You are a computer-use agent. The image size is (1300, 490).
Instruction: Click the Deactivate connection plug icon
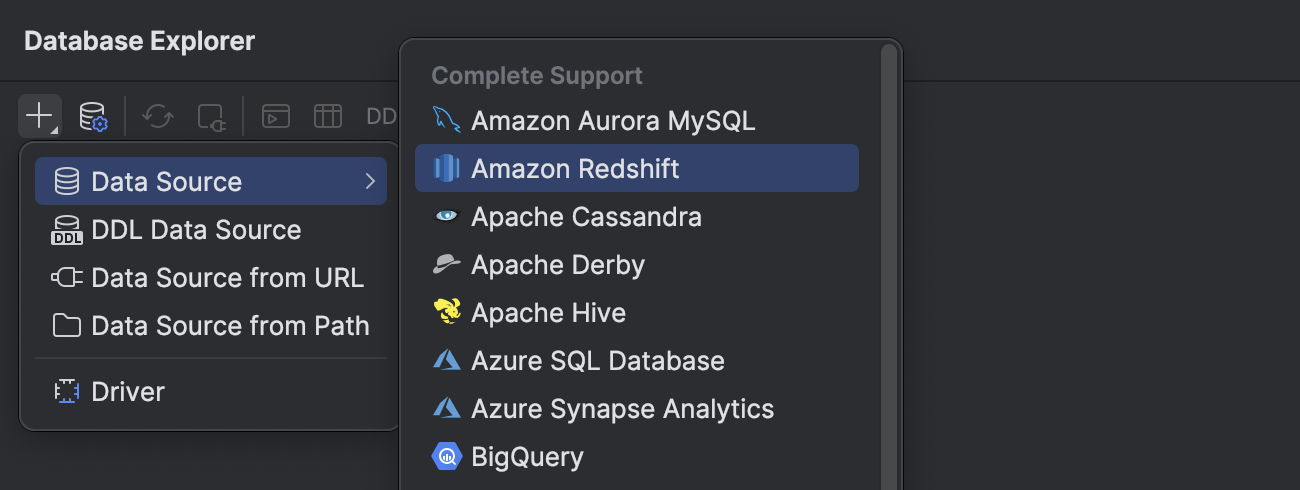(x=211, y=116)
